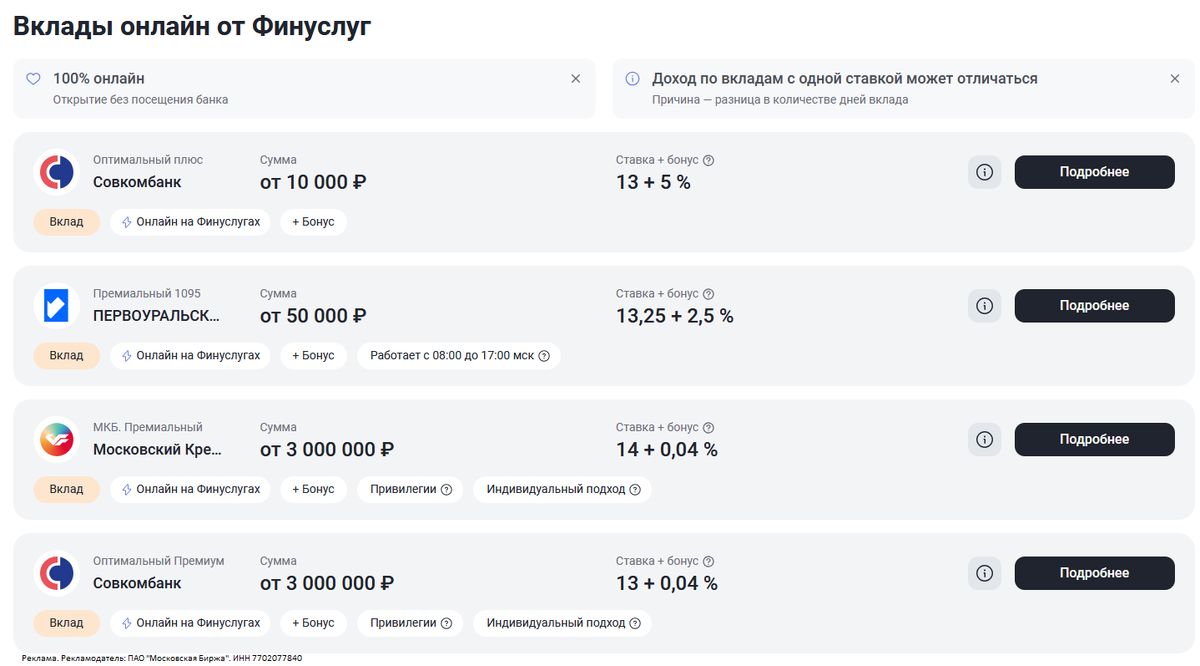This screenshot has width=1200, height=666.
Task: Dismiss the "Доход по вкладам" info banner
Action: [1175, 79]
